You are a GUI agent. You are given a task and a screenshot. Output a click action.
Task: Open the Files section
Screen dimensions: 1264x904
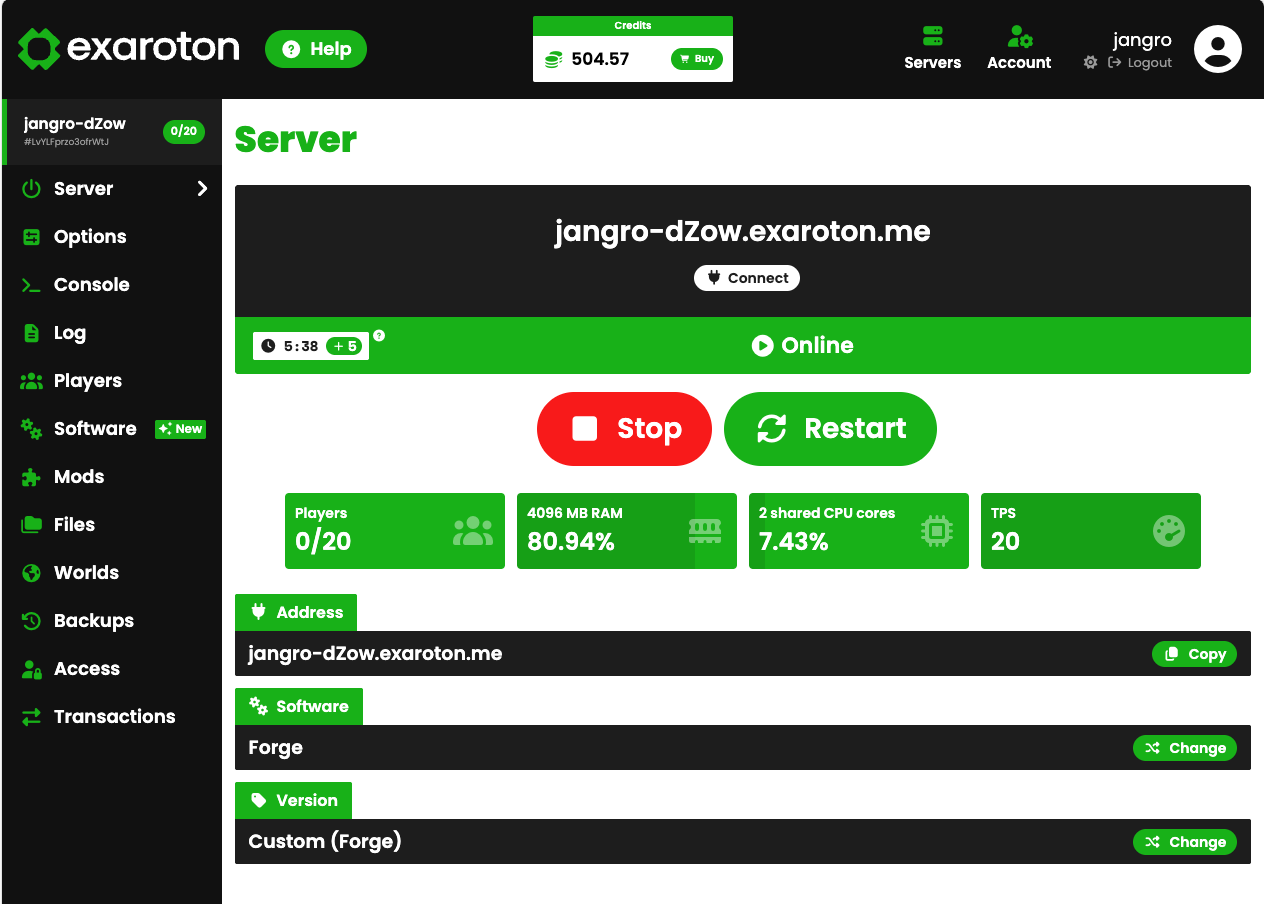(75, 524)
